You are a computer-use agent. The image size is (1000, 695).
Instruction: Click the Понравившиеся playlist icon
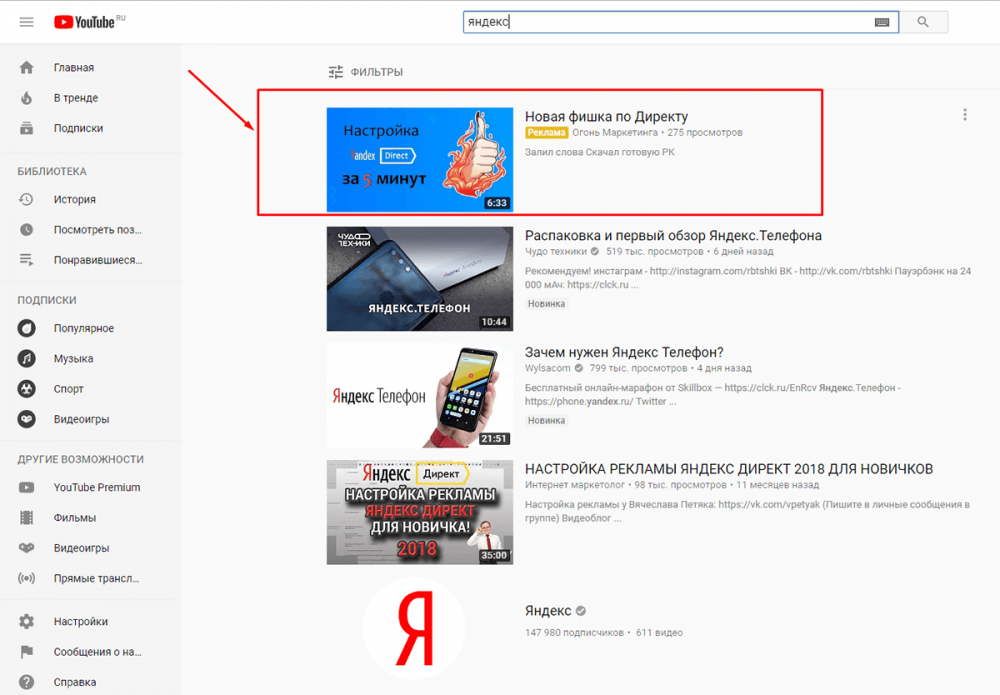pos(26,260)
